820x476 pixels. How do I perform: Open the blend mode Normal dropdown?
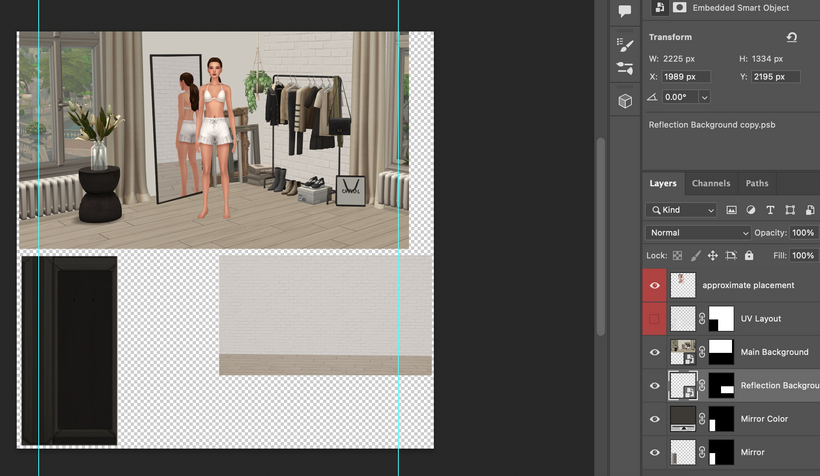pyautogui.click(x=698, y=233)
